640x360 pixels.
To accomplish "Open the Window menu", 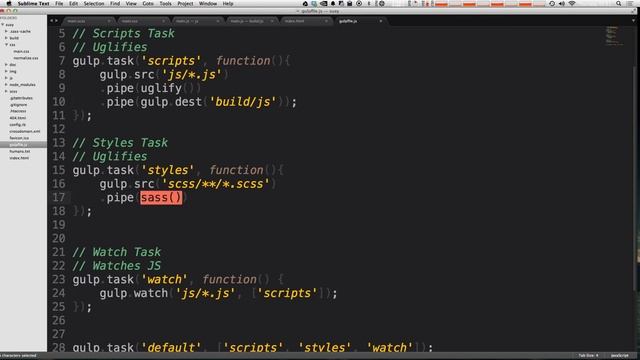I will (x=208, y=4).
